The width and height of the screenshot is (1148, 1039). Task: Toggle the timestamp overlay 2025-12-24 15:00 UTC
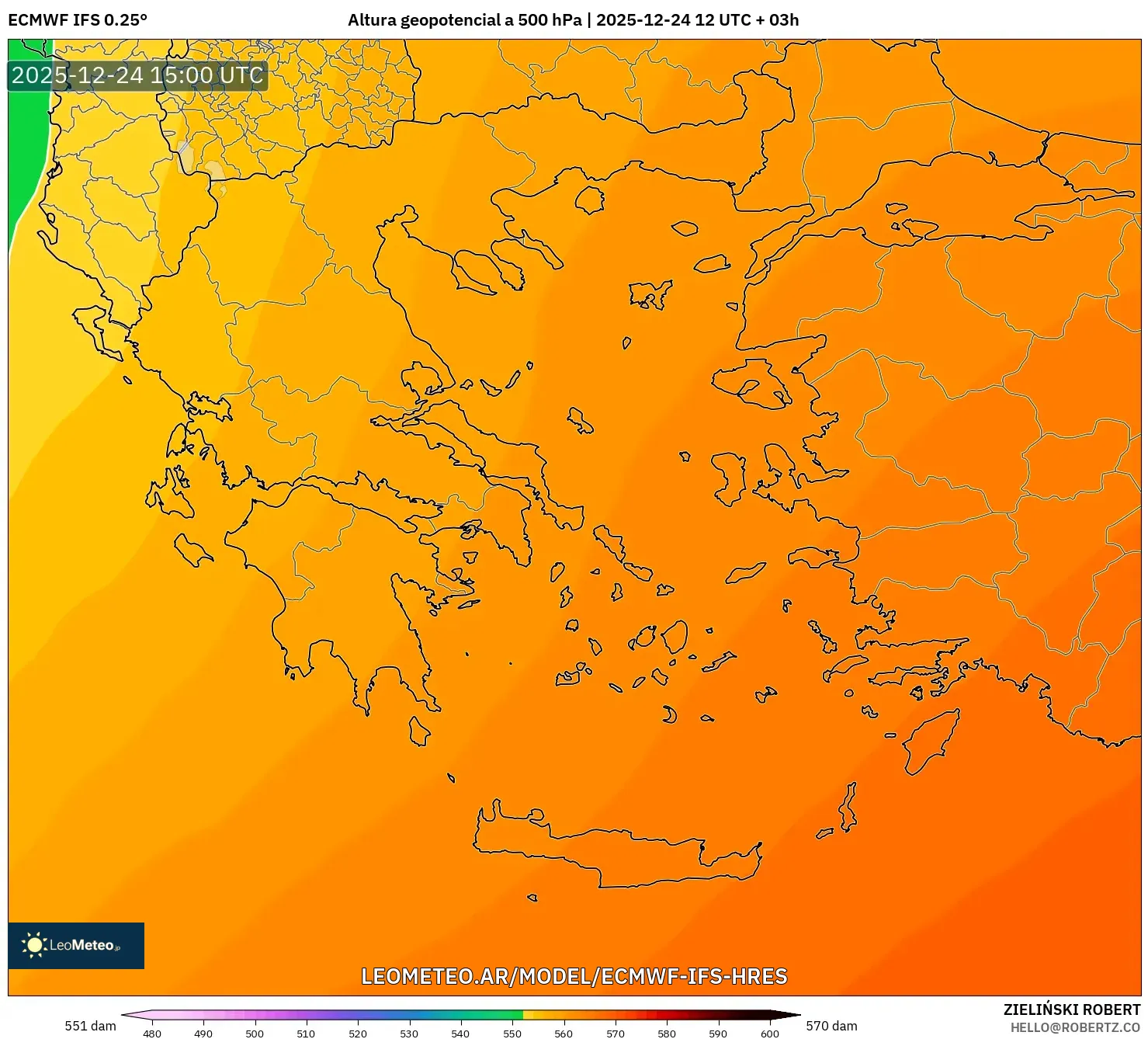click(x=137, y=76)
